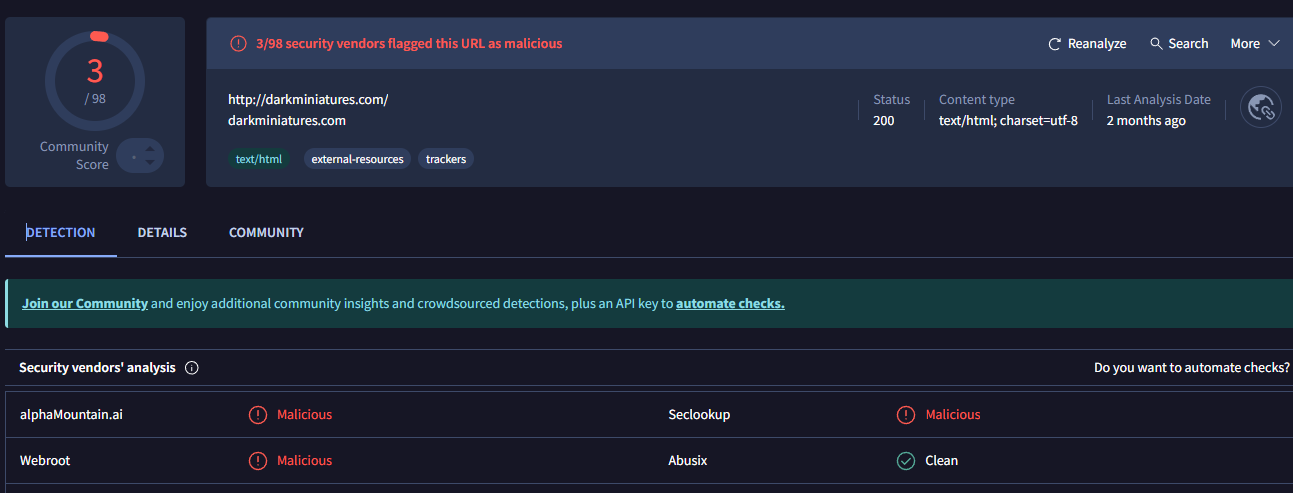The width and height of the screenshot is (1293, 493).
Task: Expand the More dropdown menu
Action: [1255, 44]
